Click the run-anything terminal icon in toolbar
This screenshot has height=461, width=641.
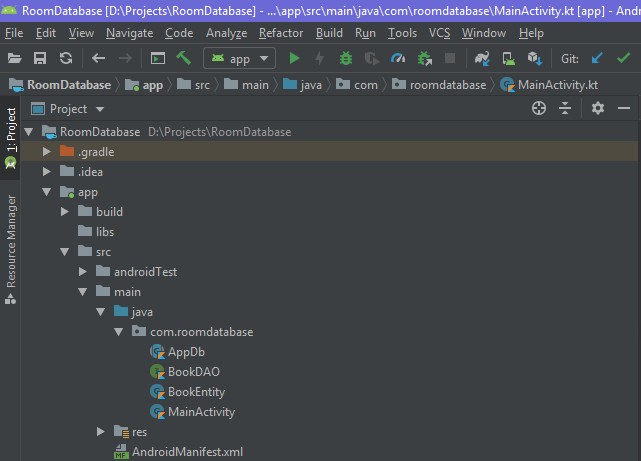click(x=158, y=58)
